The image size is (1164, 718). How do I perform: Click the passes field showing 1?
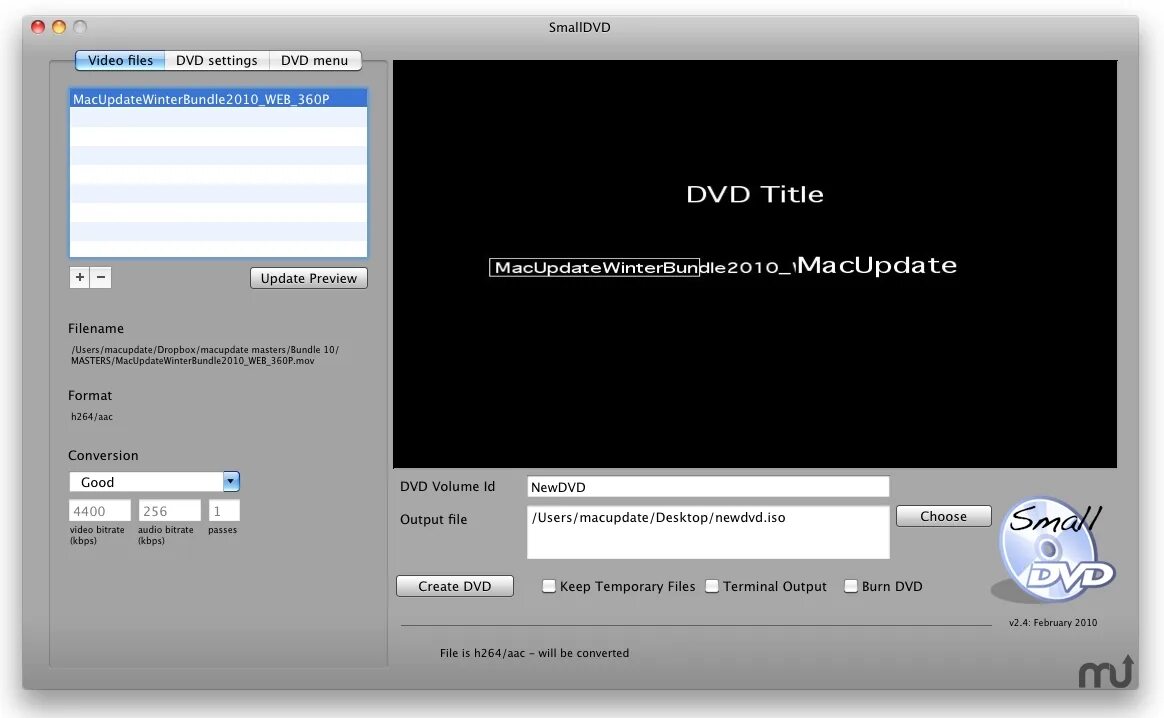[223, 511]
